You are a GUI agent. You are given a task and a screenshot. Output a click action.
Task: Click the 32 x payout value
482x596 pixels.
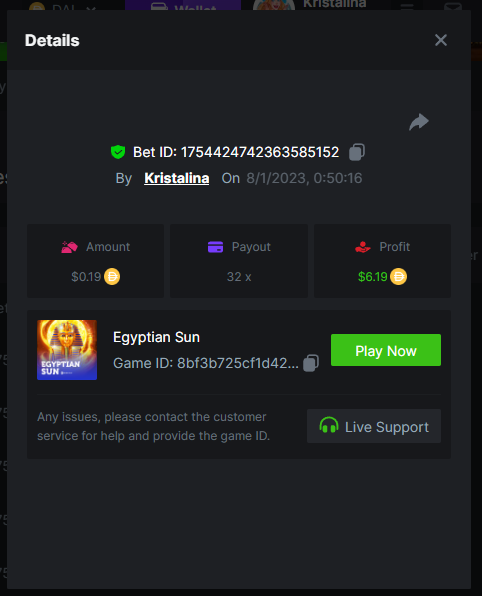click(239, 277)
